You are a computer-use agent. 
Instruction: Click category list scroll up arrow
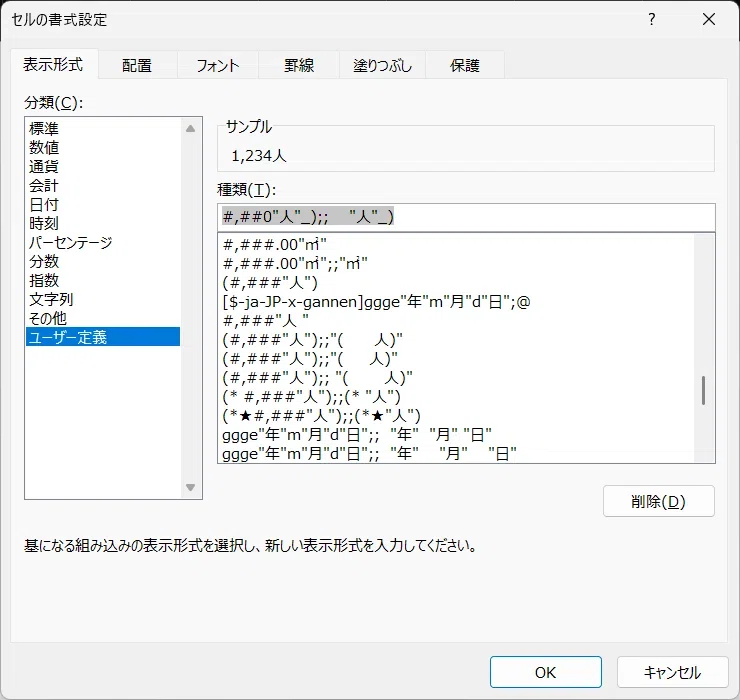[191, 128]
